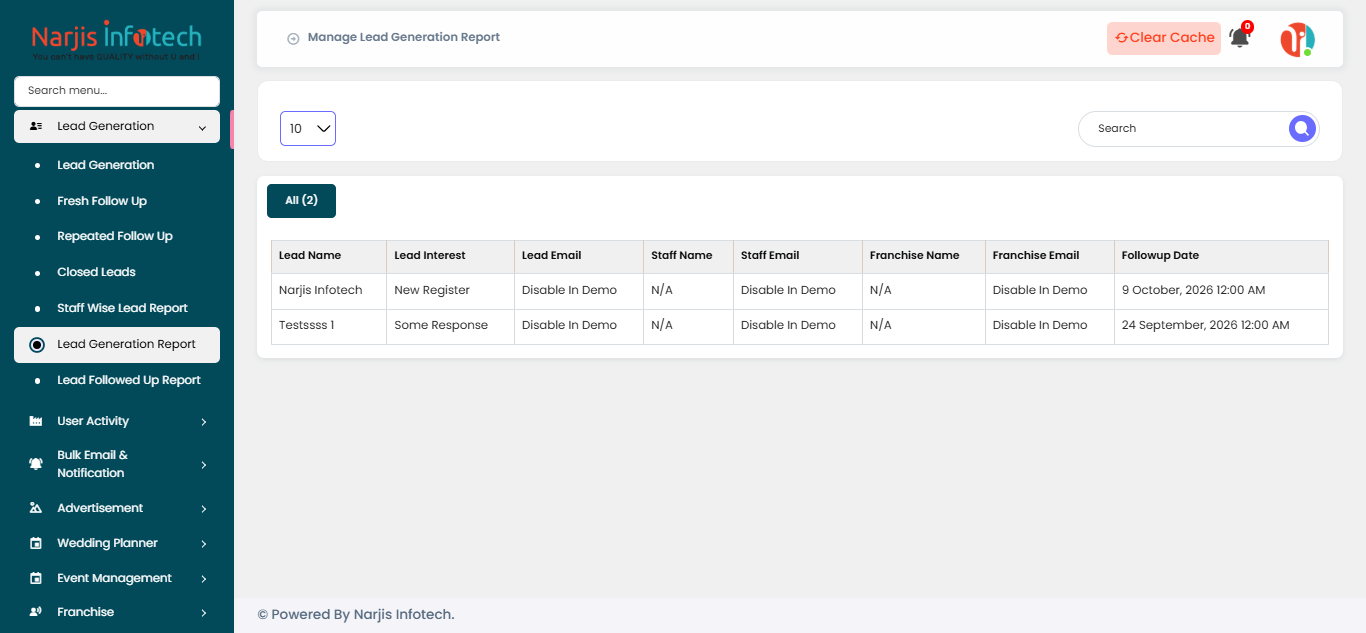Expand the Wedding Planner menu chevron
The image size is (1366, 633).
click(x=203, y=544)
